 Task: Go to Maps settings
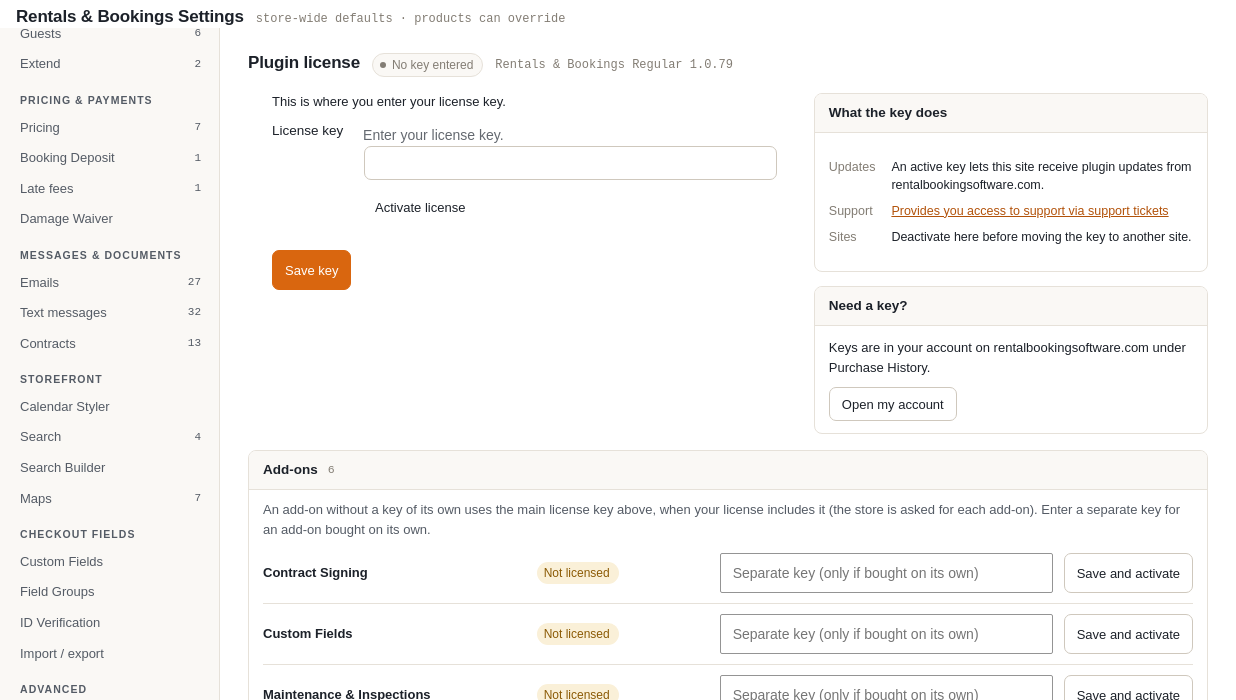pos(110,499)
